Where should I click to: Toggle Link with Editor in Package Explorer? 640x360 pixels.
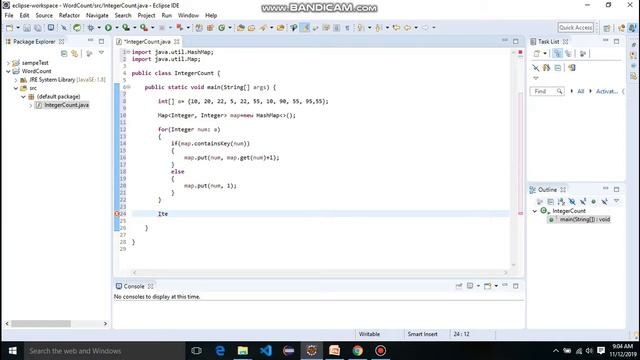pyautogui.click(x=74, y=53)
